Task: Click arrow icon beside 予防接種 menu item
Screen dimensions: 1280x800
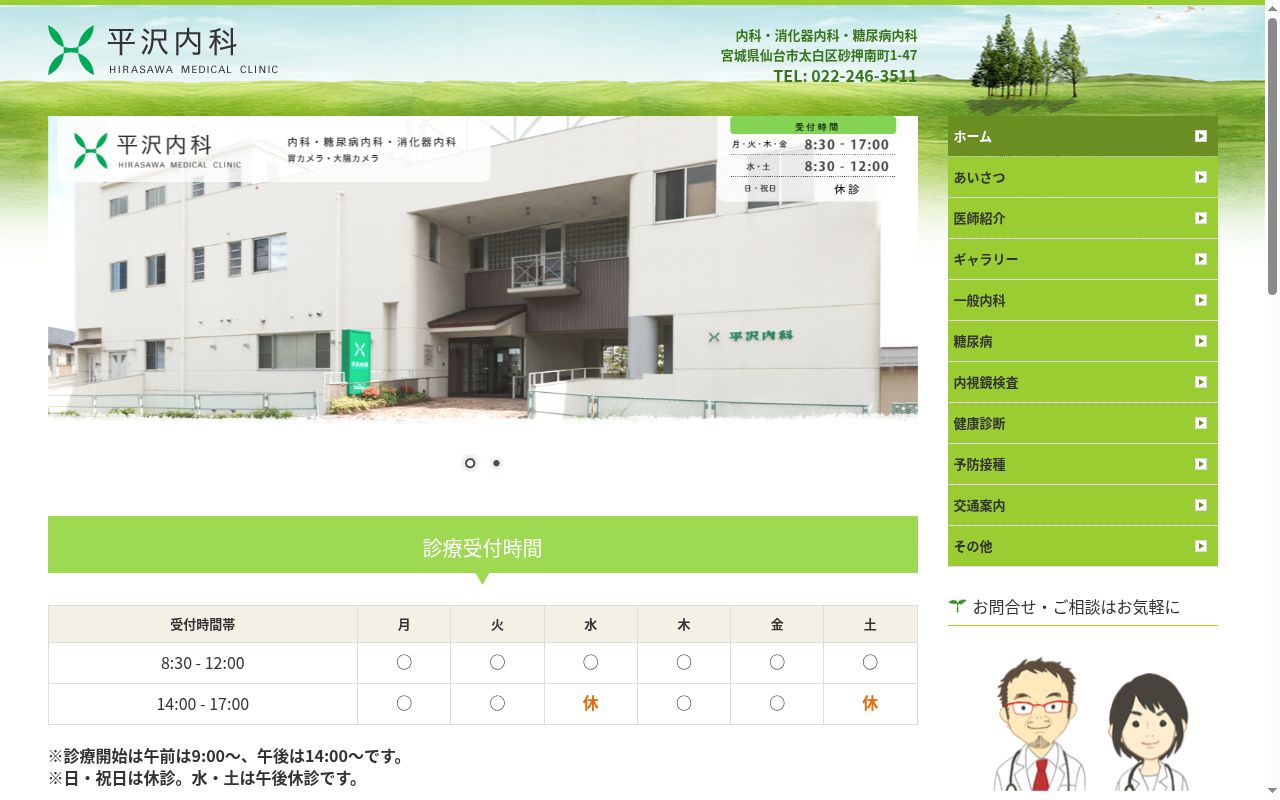Action: click(x=1201, y=464)
